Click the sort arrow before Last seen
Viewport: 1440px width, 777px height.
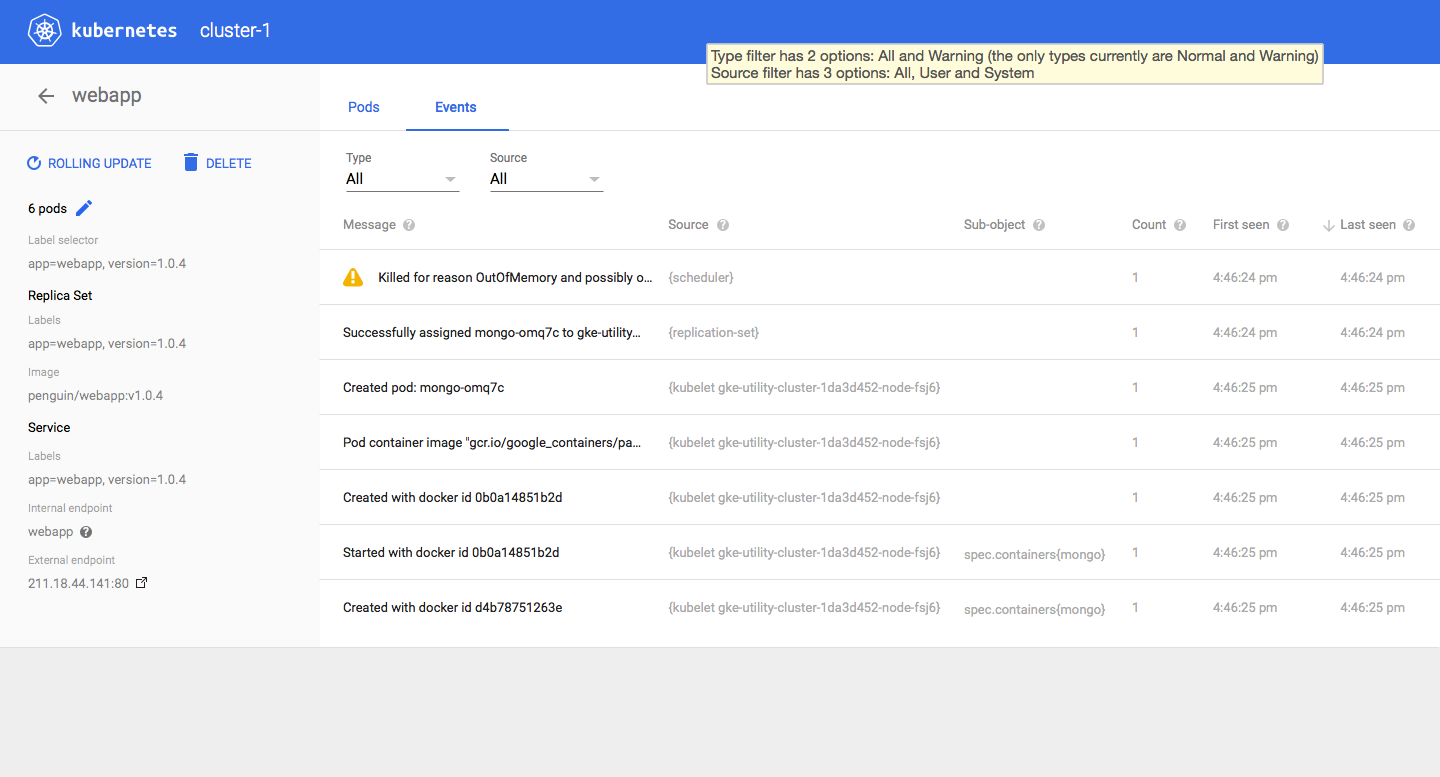point(1329,225)
